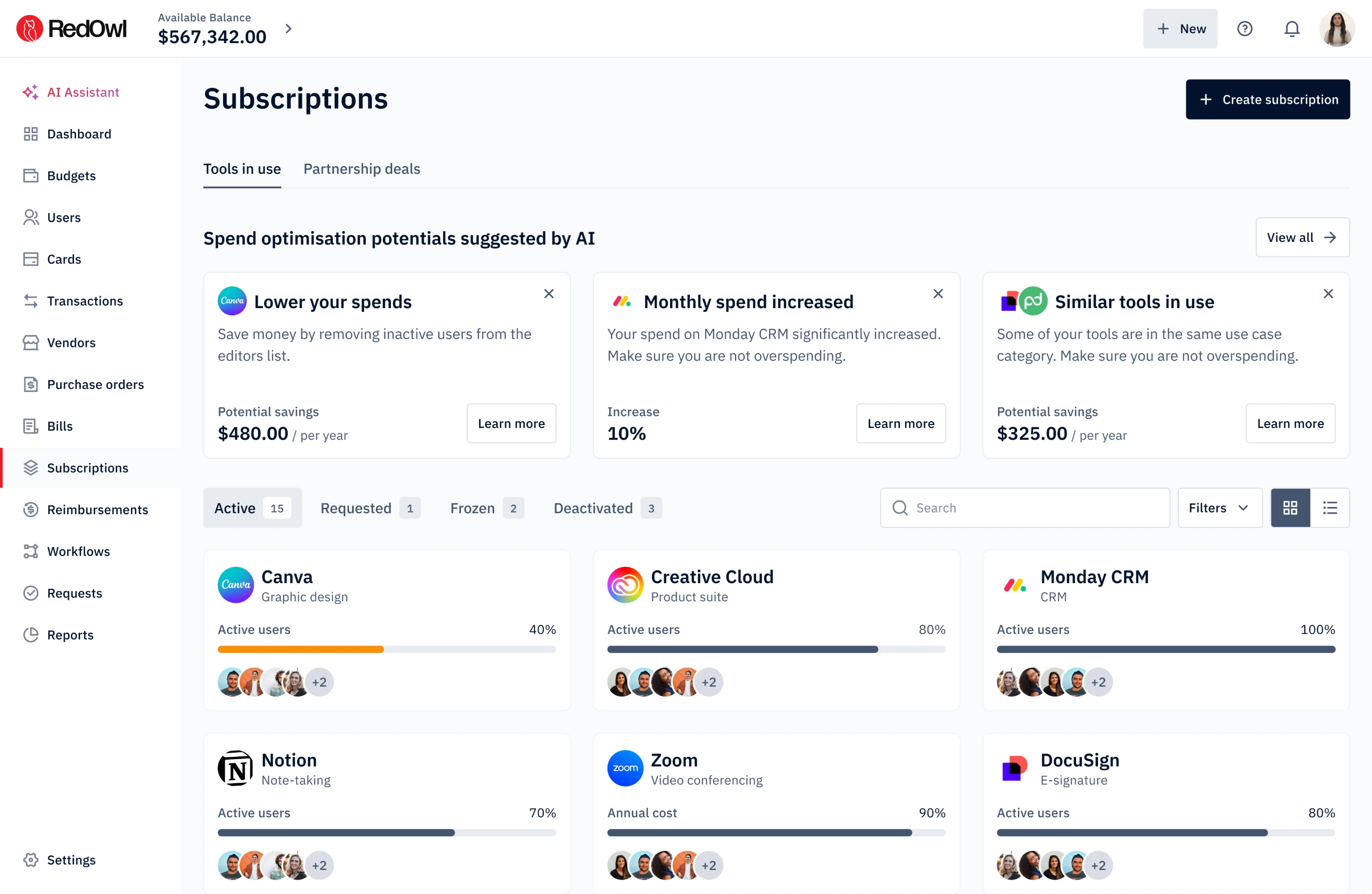This screenshot has width=1372, height=894.
Task: Open the Cards section
Action: tap(64, 259)
